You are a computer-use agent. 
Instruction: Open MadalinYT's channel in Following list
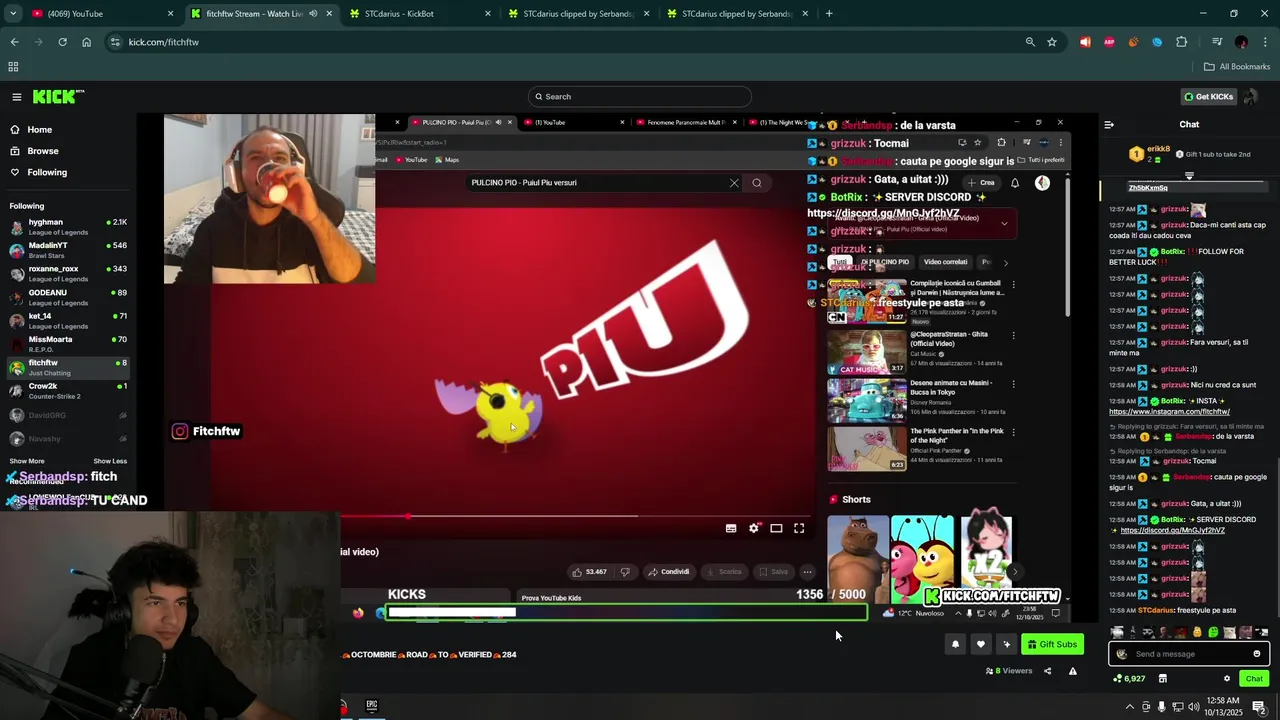tap(68, 250)
